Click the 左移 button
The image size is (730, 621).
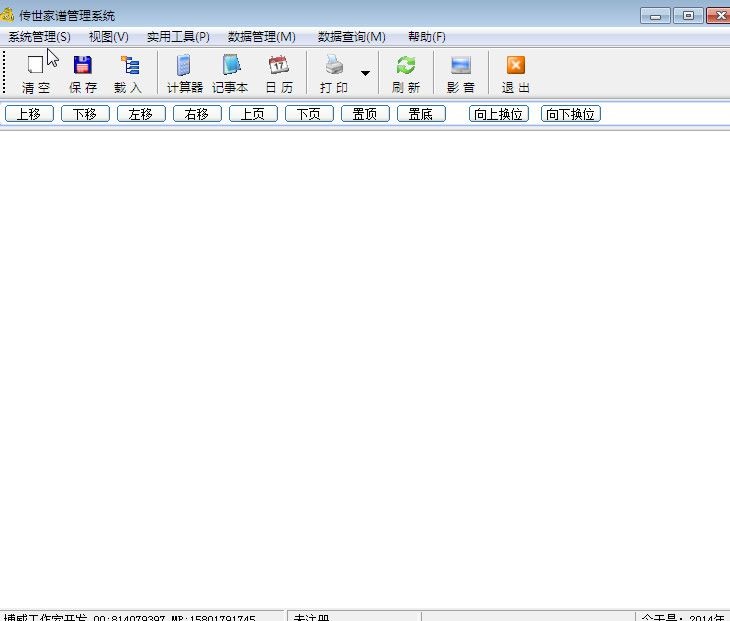(141, 114)
